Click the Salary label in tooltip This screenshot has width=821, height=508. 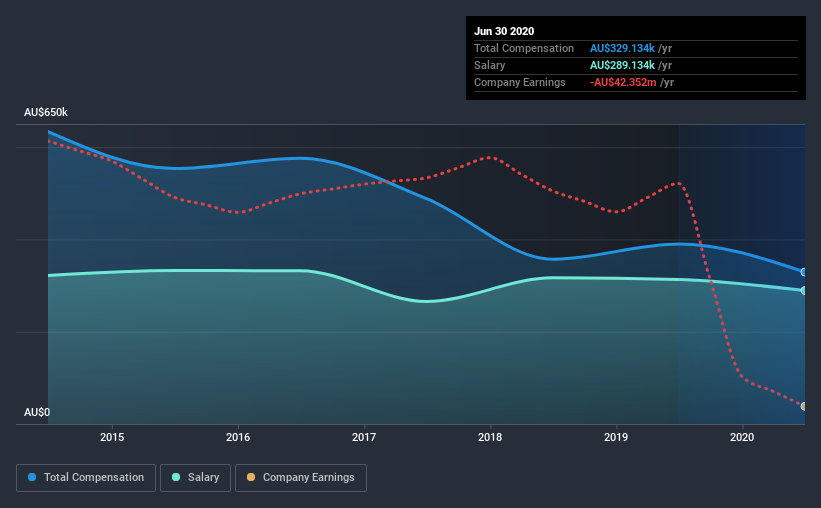(490, 65)
